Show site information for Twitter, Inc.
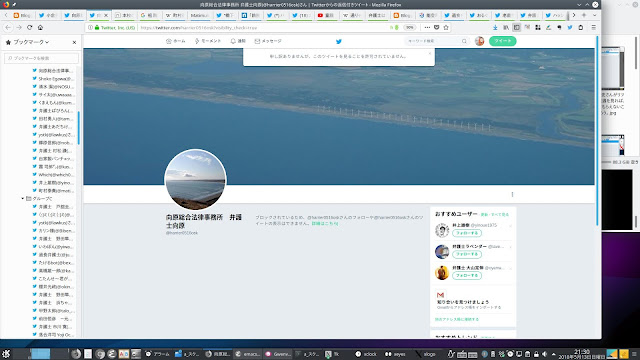This screenshot has height=360, width=640. click(x=111, y=28)
